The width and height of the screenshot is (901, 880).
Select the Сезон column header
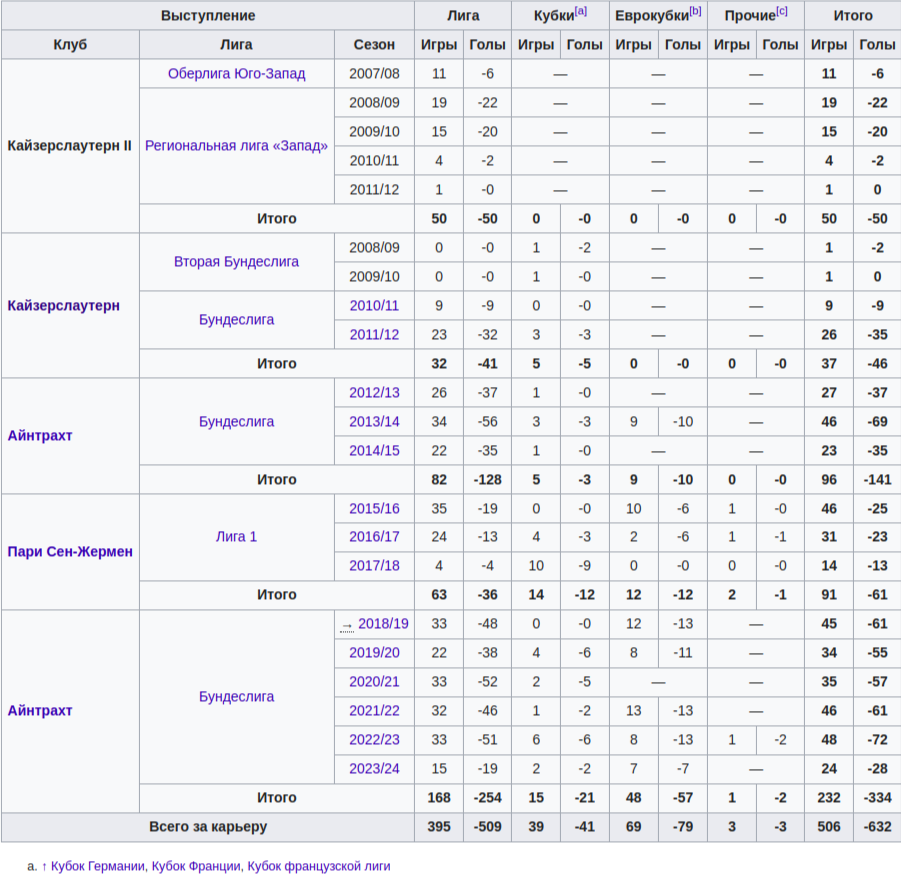point(374,44)
